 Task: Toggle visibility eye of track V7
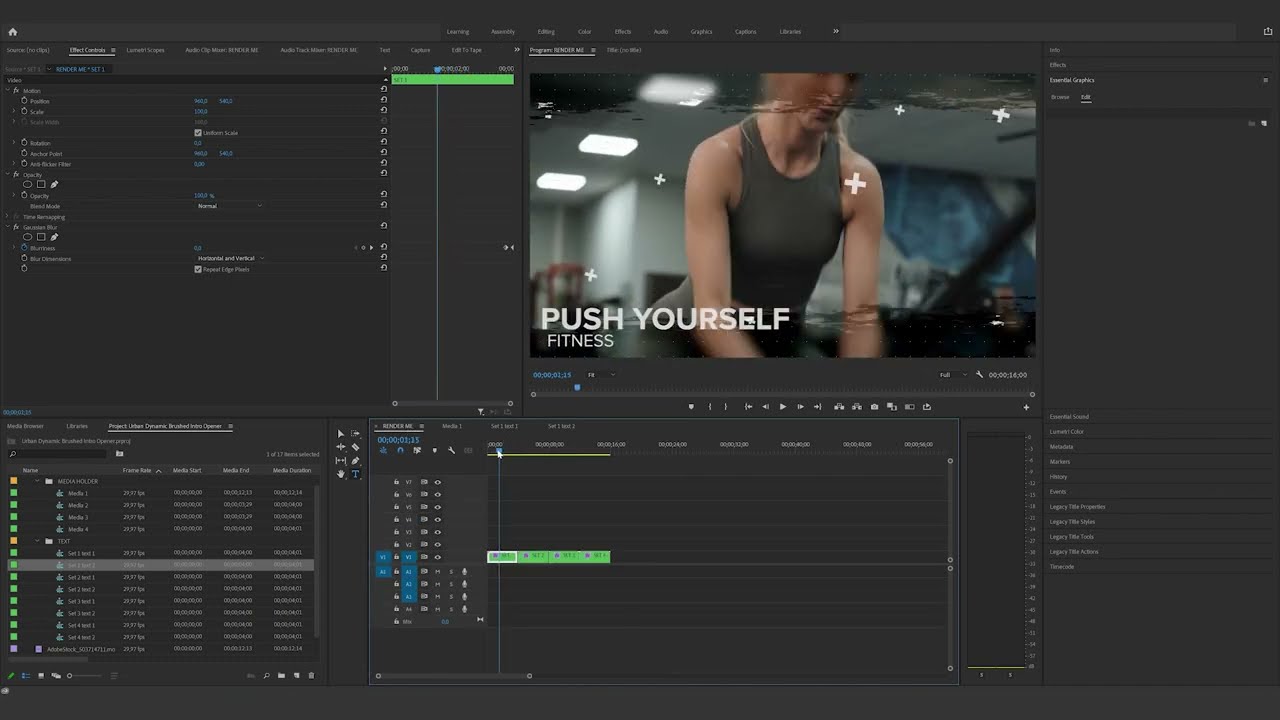pos(437,482)
